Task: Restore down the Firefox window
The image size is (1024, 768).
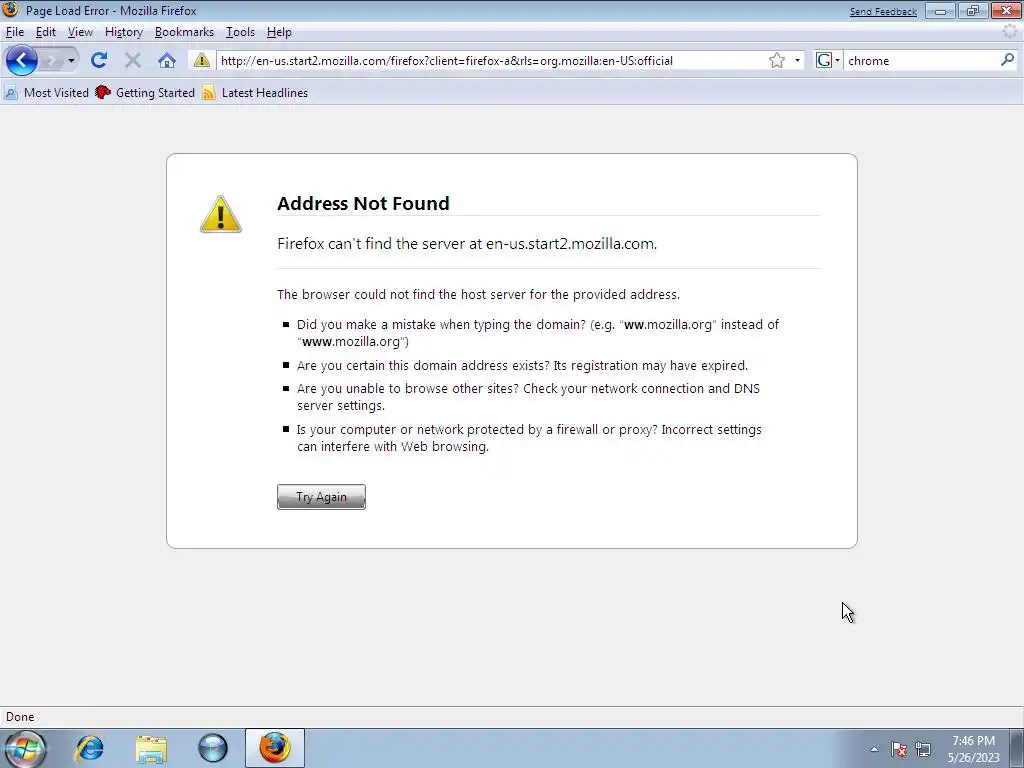Action: point(973,11)
